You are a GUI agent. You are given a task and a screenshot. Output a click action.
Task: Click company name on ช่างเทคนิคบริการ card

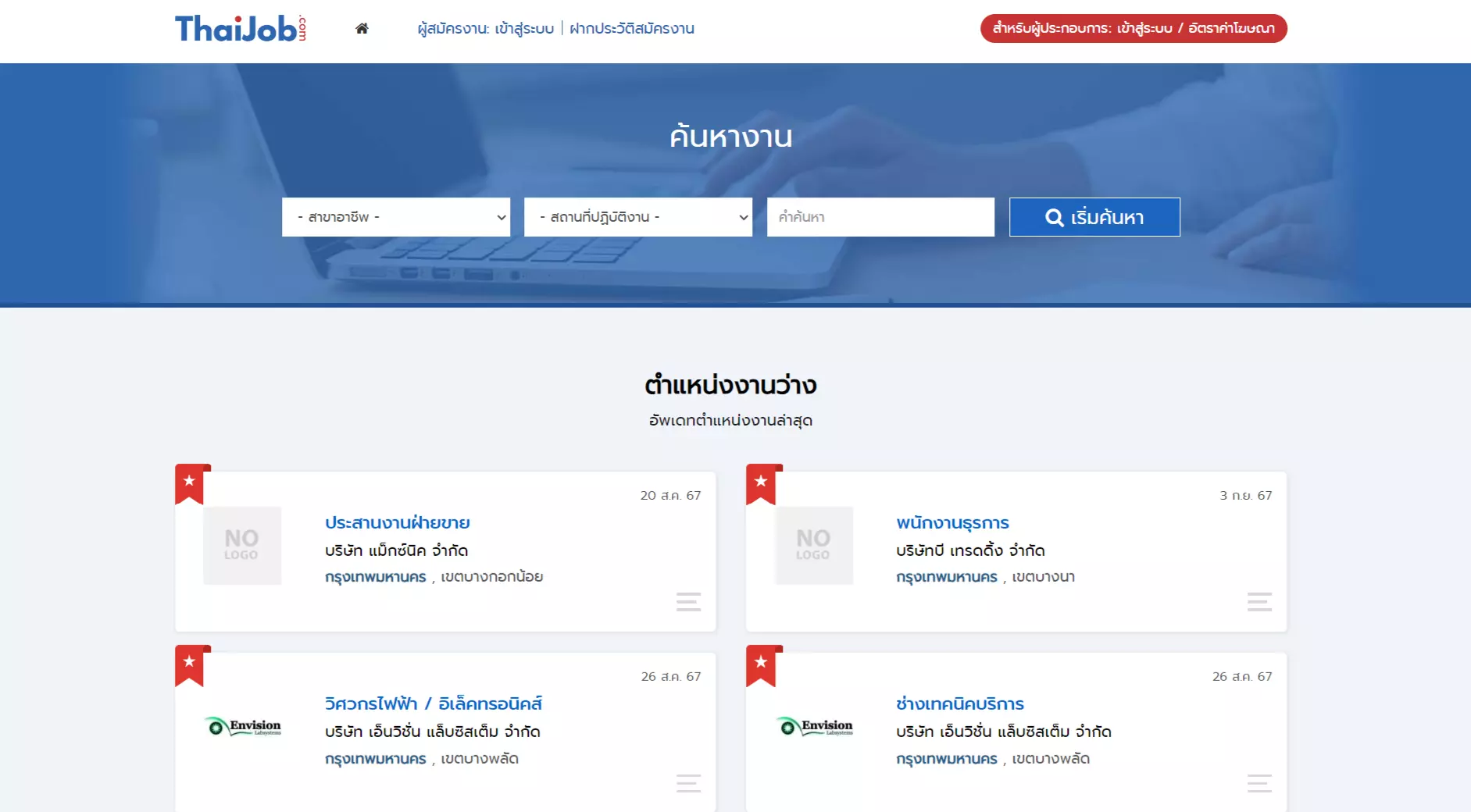1004,732
